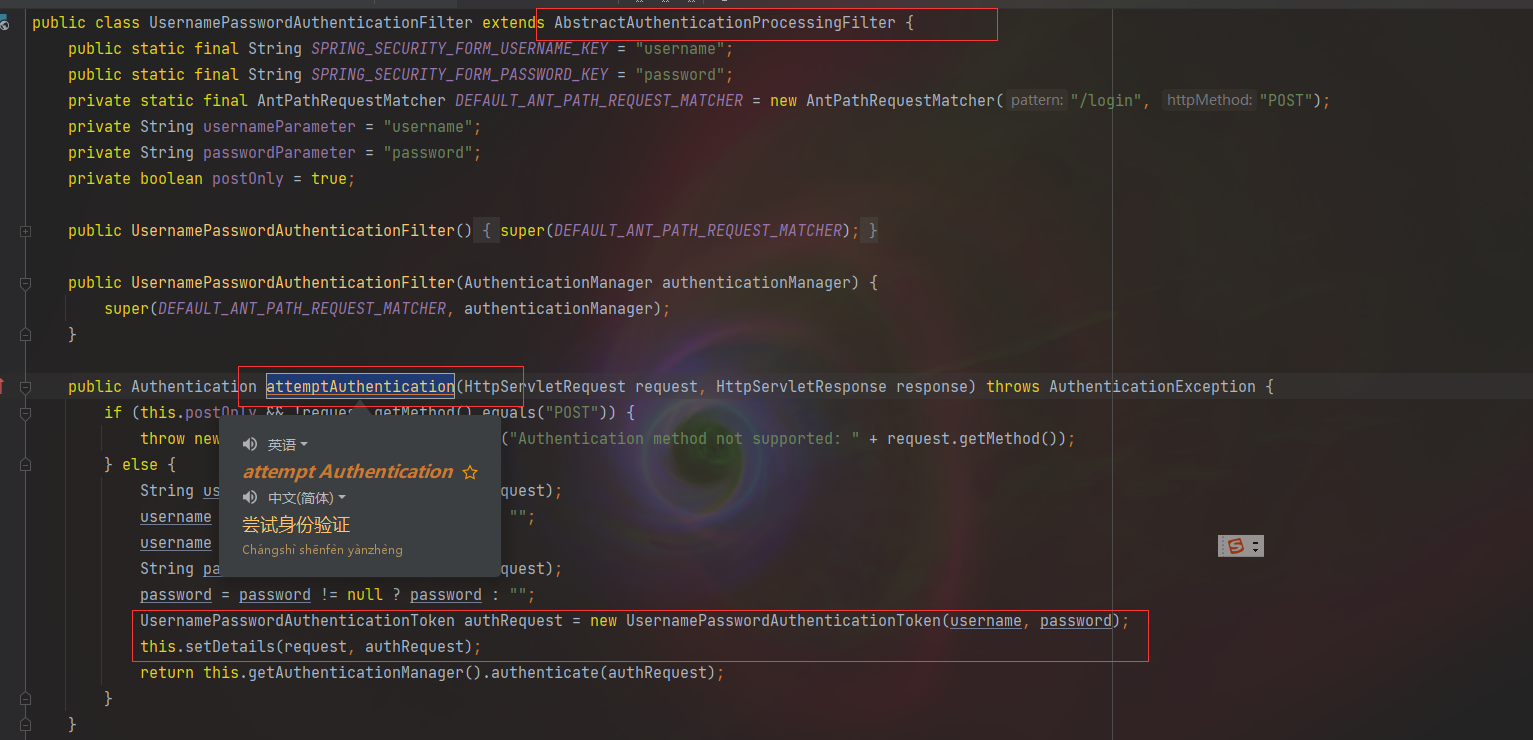The image size is (1533, 740).
Task: Click the selected attemptAuthentication method name
Action: pyautogui.click(x=360, y=387)
